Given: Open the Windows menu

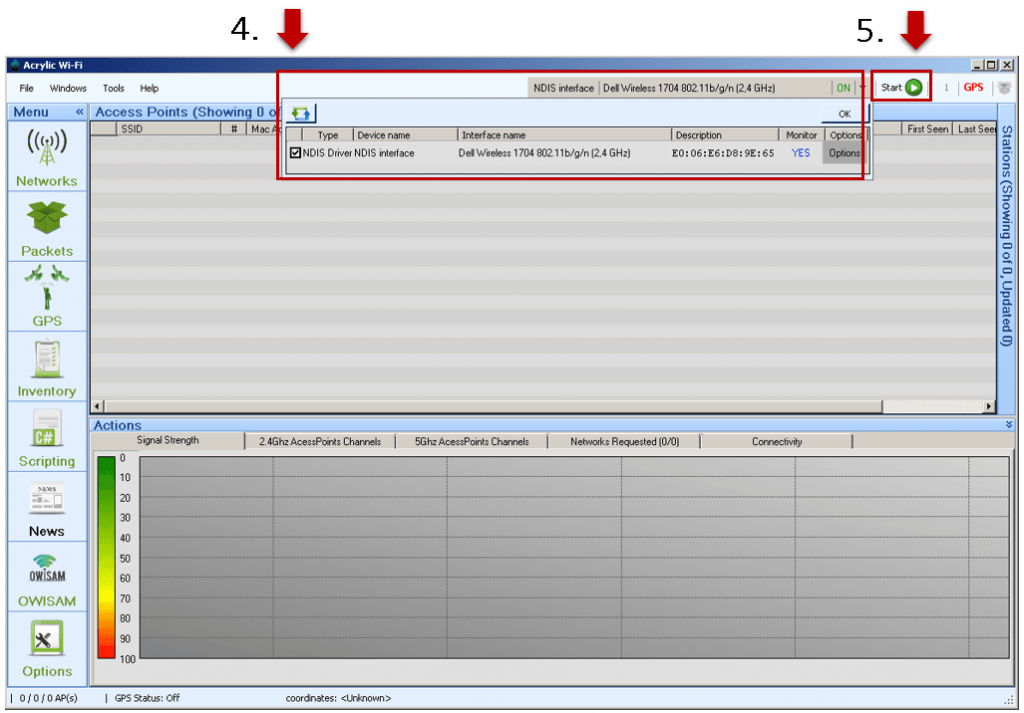Looking at the screenshot, I should pos(68,88).
